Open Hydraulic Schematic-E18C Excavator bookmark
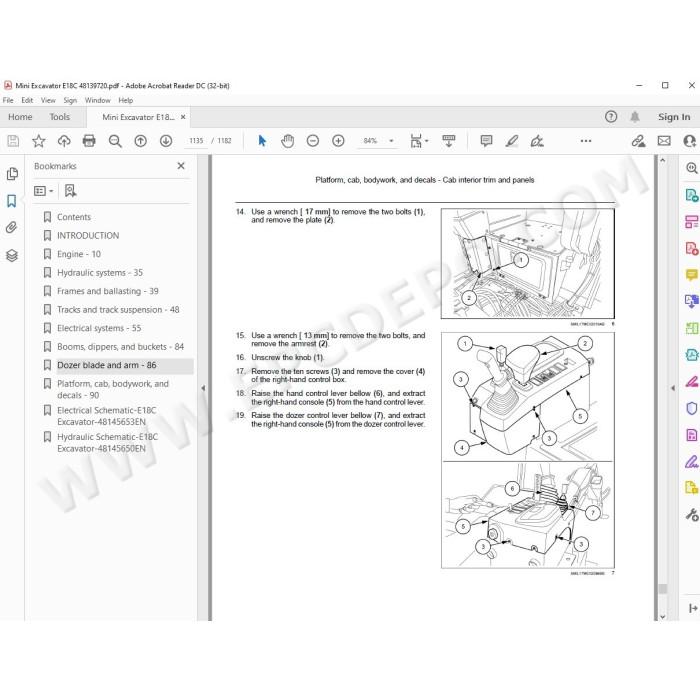 click(107, 442)
